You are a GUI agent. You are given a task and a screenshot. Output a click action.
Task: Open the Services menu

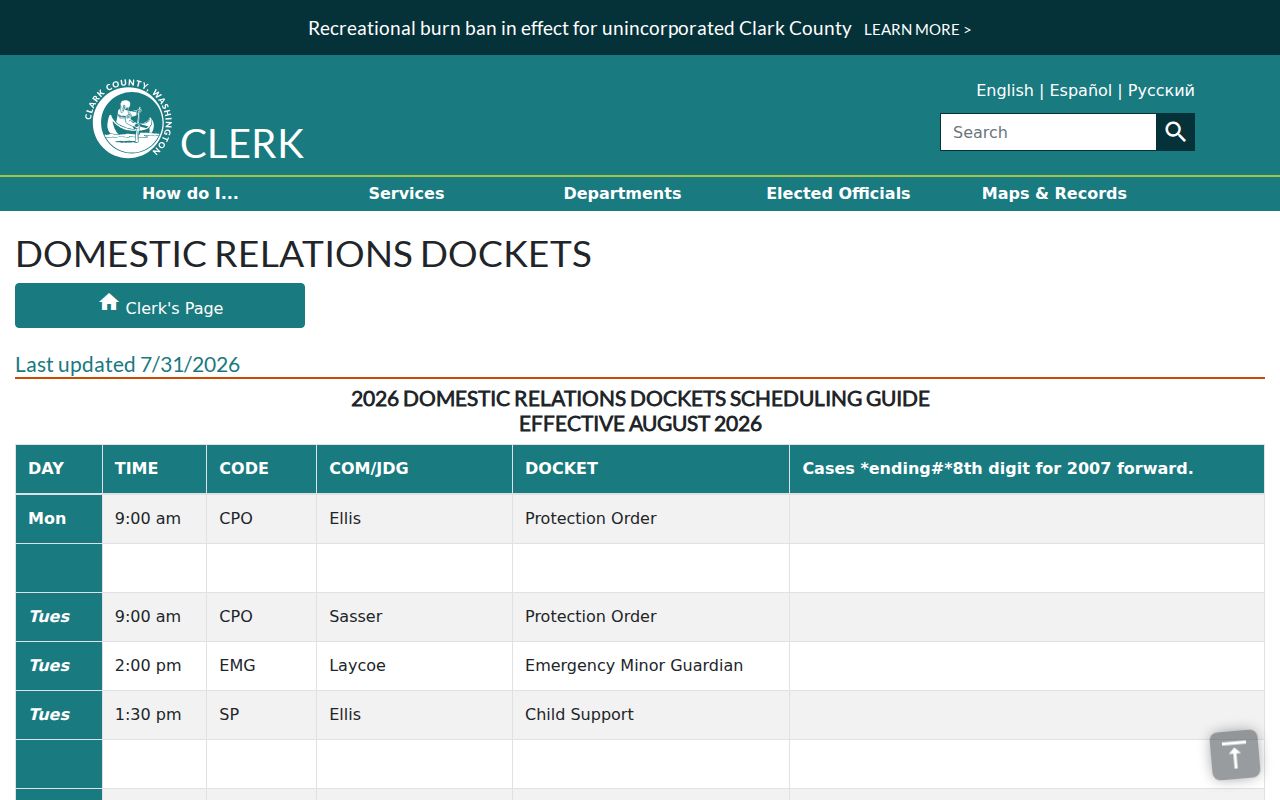pyautogui.click(x=406, y=194)
